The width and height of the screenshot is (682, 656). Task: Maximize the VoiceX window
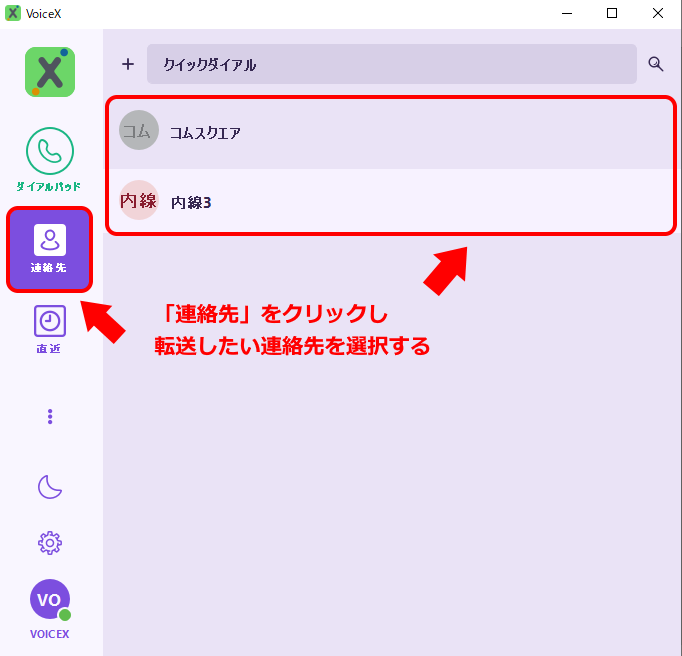point(612,13)
